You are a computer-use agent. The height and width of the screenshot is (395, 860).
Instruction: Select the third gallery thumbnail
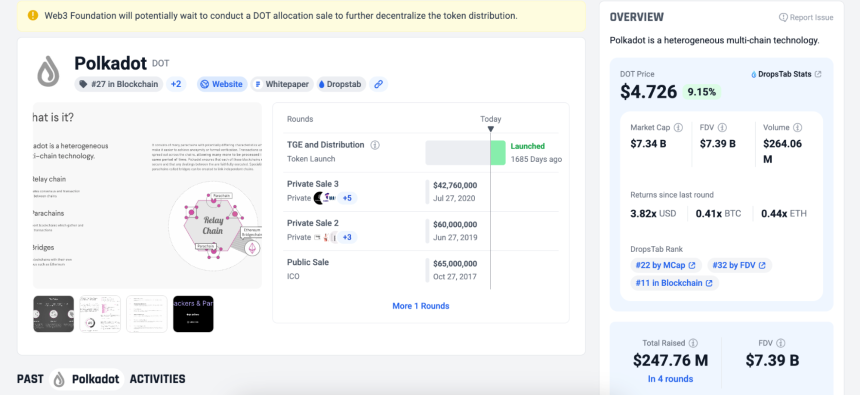[146, 314]
